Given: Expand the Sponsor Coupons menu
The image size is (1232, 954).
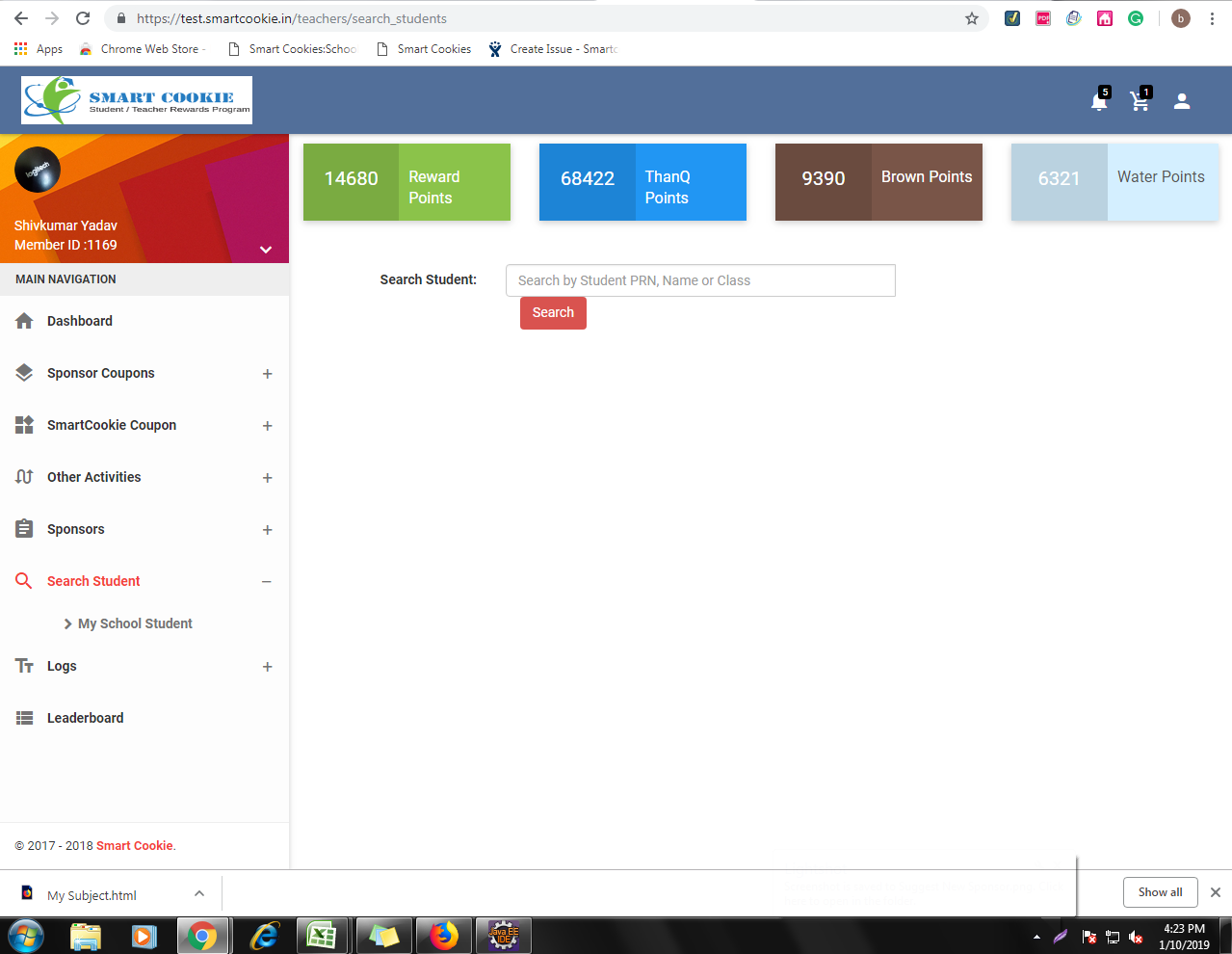Looking at the screenshot, I should [267, 374].
